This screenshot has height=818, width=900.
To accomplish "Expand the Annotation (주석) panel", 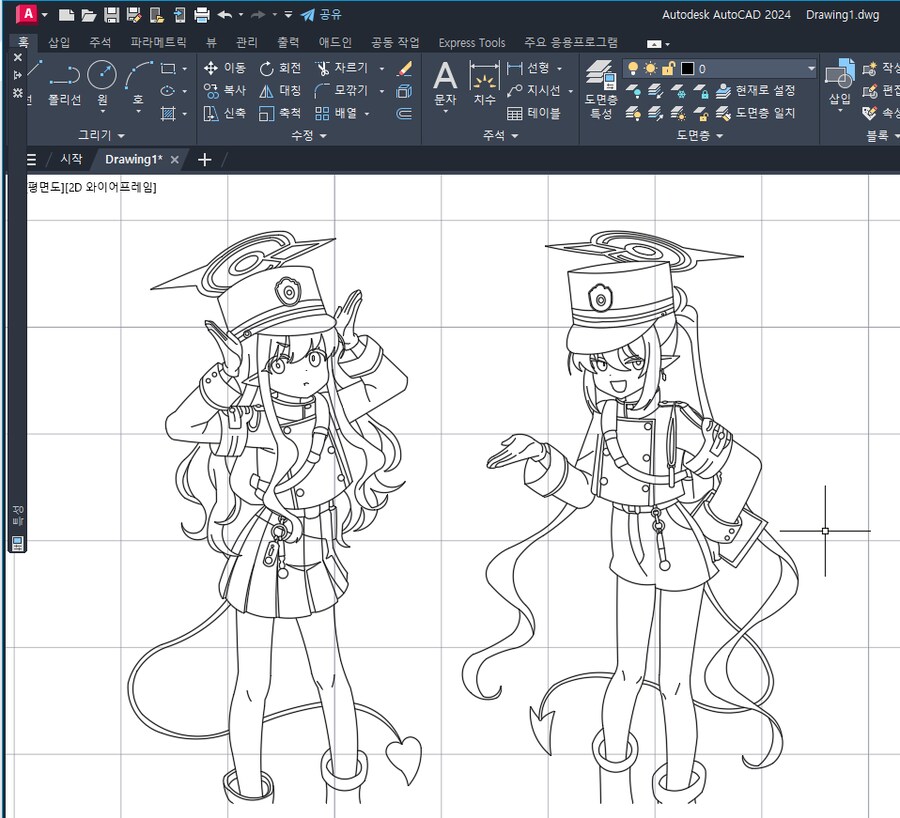I will pos(501,135).
